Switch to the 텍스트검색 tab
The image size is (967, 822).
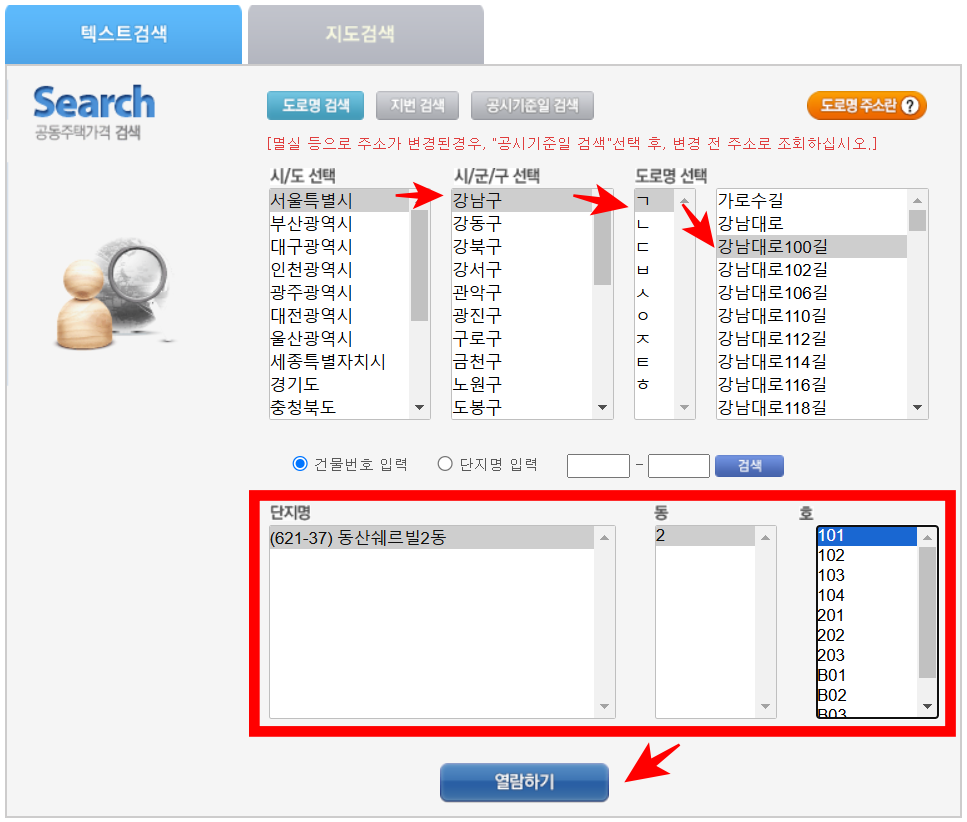(123, 33)
